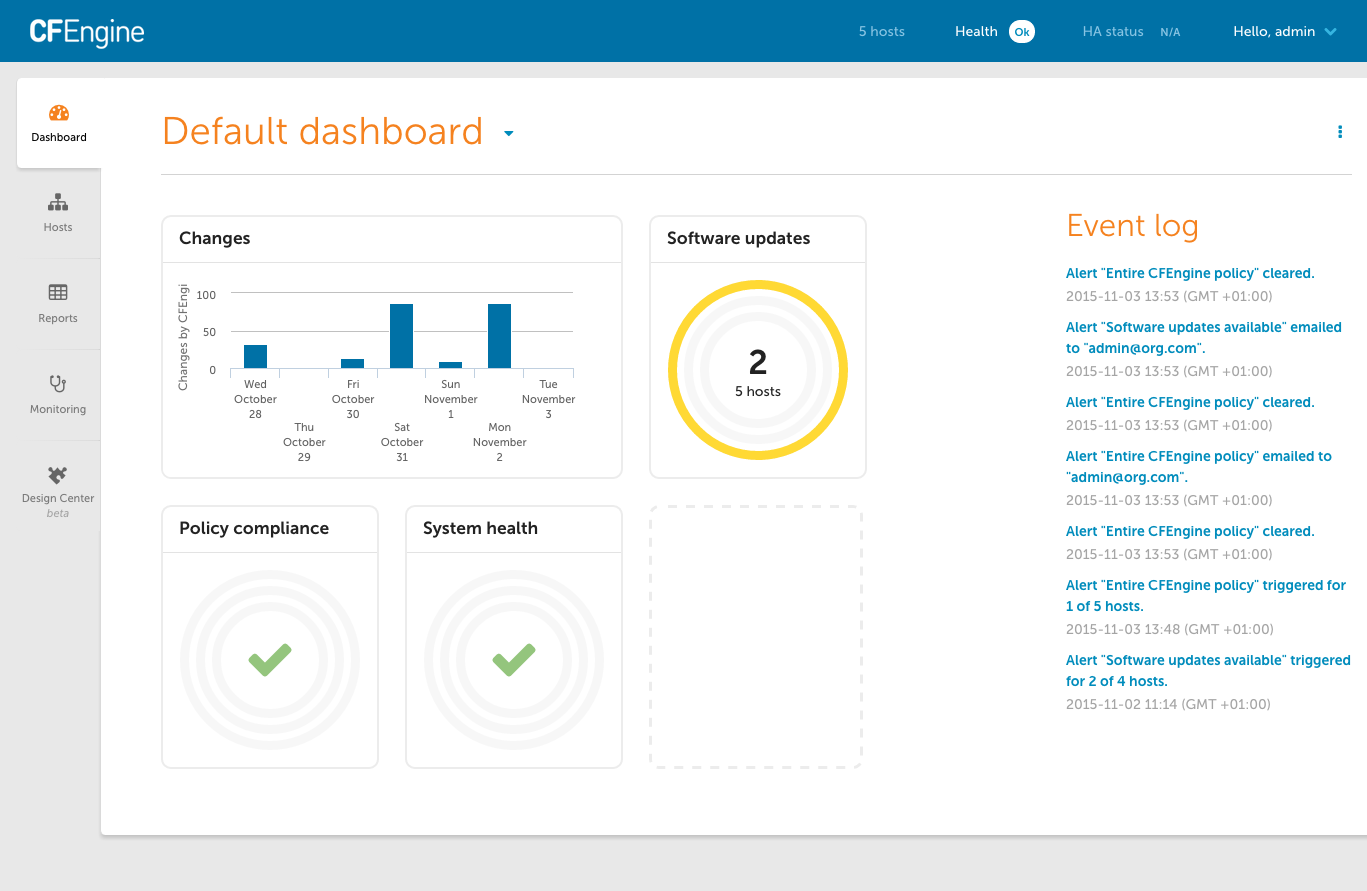Open alert triggered for 1 of 5 hosts
Image resolution: width=1367 pixels, height=891 pixels.
pos(1206,596)
